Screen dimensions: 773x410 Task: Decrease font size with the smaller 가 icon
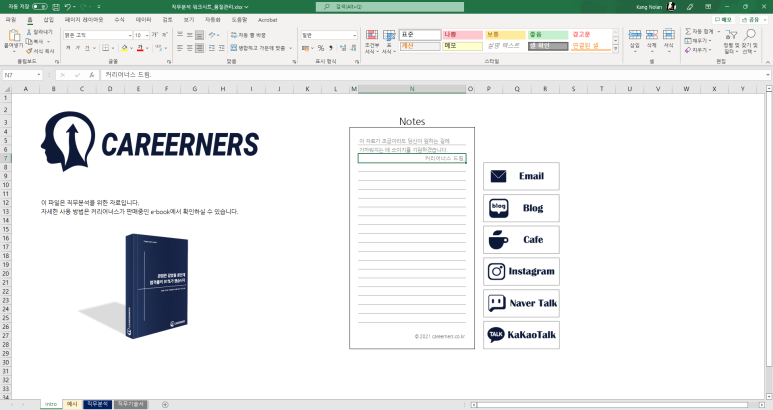click(x=164, y=35)
